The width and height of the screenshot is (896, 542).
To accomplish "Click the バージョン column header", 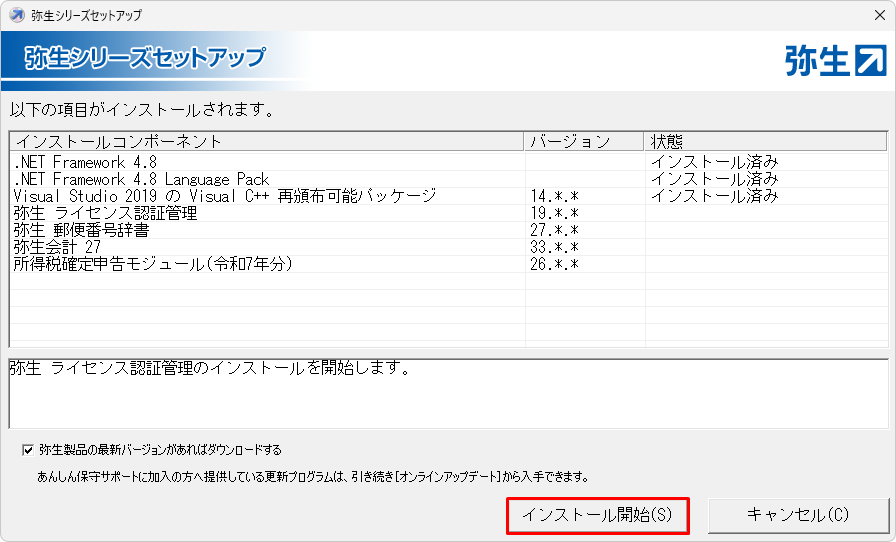I will point(584,141).
